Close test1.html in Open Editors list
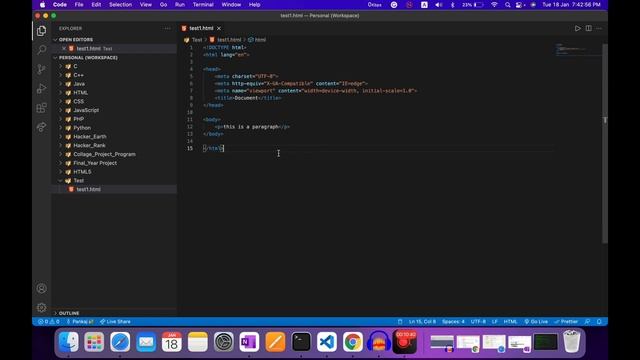Screen dimensions: 640x360 click(x=64, y=49)
